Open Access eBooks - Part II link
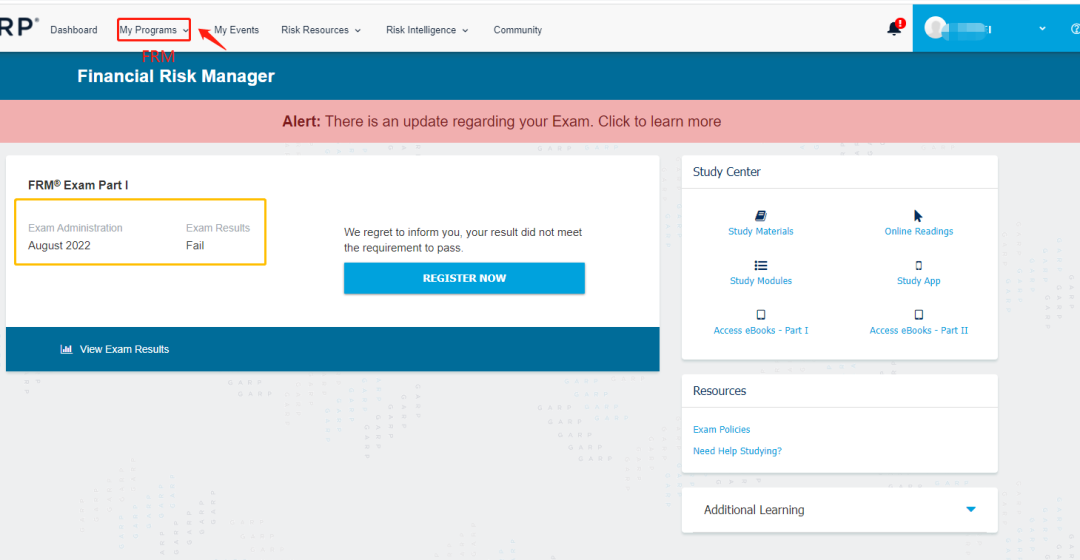The height and width of the screenshot is (560, 1080). (x=918, y=331)
